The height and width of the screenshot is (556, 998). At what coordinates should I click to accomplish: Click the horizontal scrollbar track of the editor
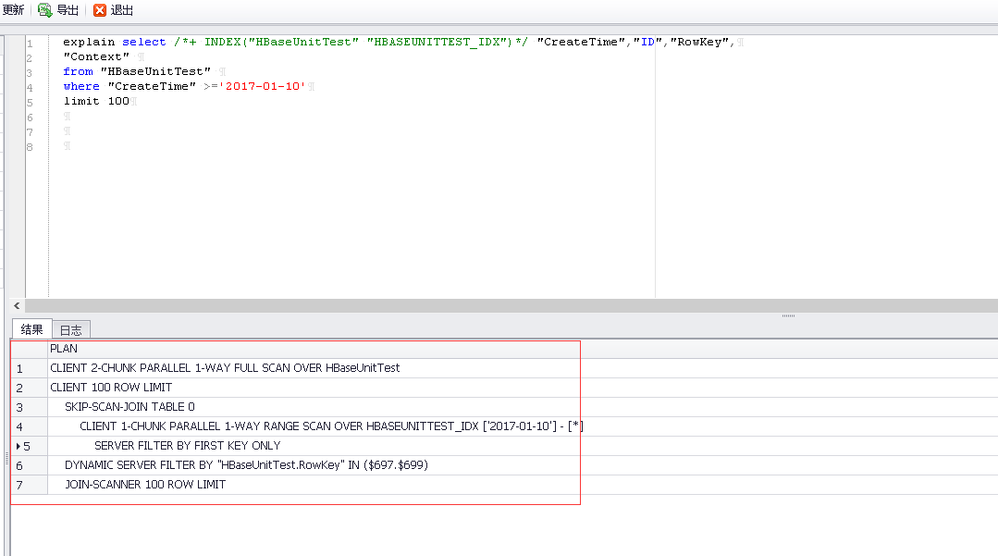pos(509,306)
